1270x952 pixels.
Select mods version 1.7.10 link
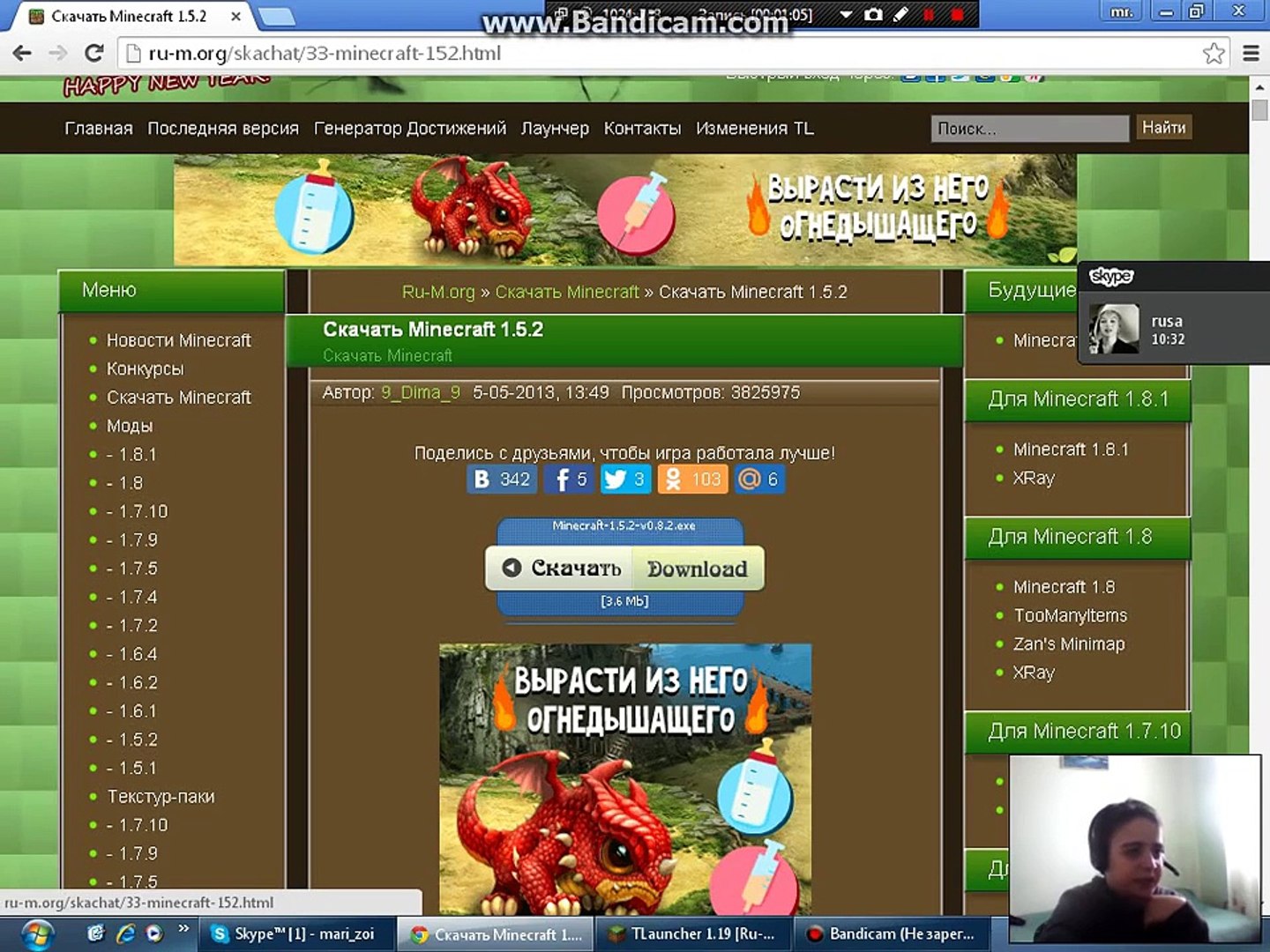tap(137, 511)
